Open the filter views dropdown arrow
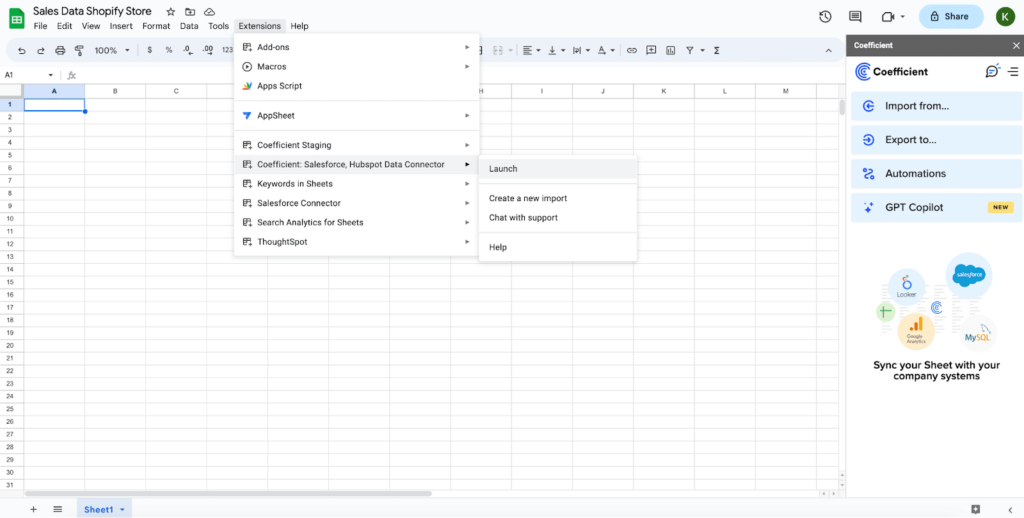The height and width of the screenshot is (518, 1024). (703, 50)
